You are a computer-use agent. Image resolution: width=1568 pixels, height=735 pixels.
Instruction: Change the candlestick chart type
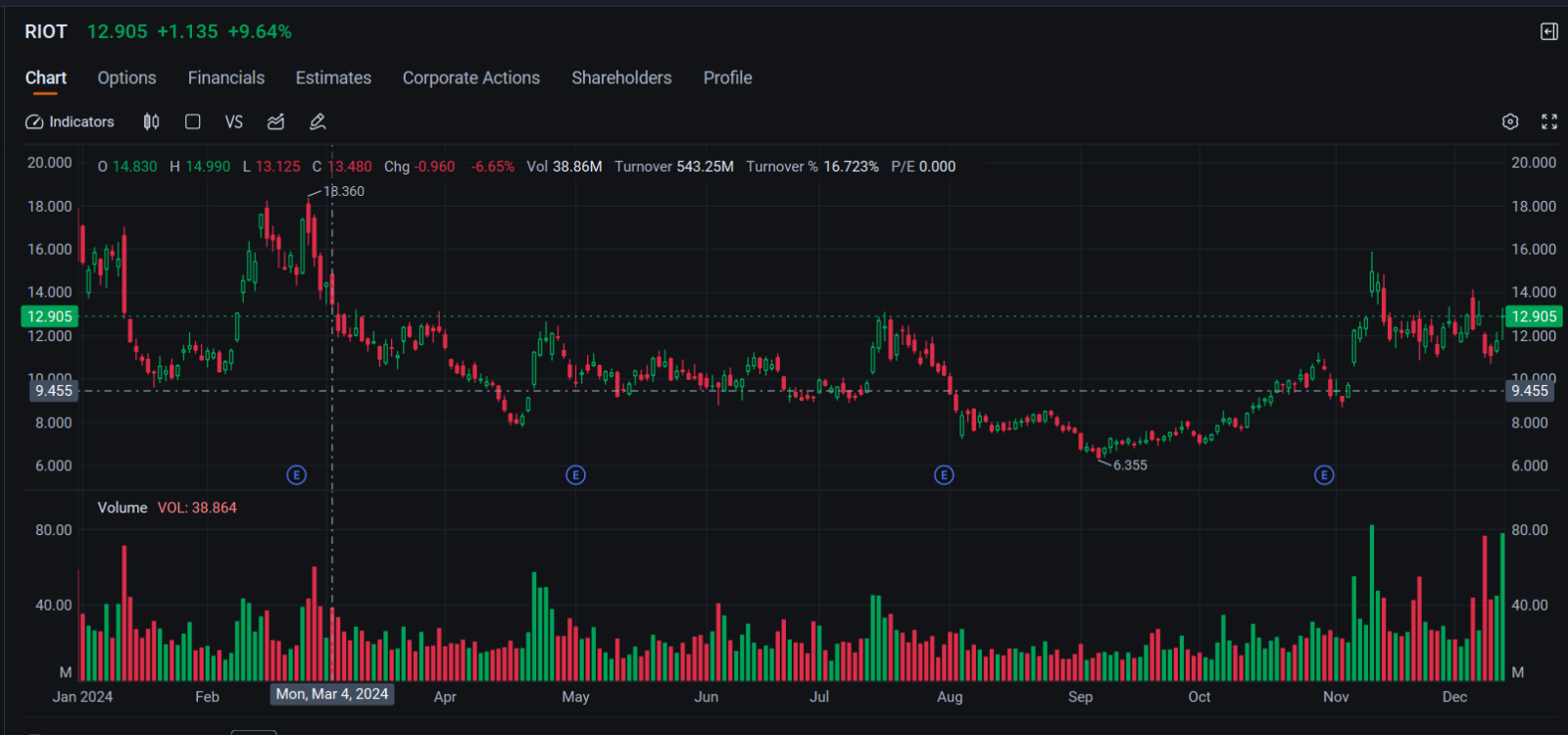pyautogui.click(x=151, y=122)
